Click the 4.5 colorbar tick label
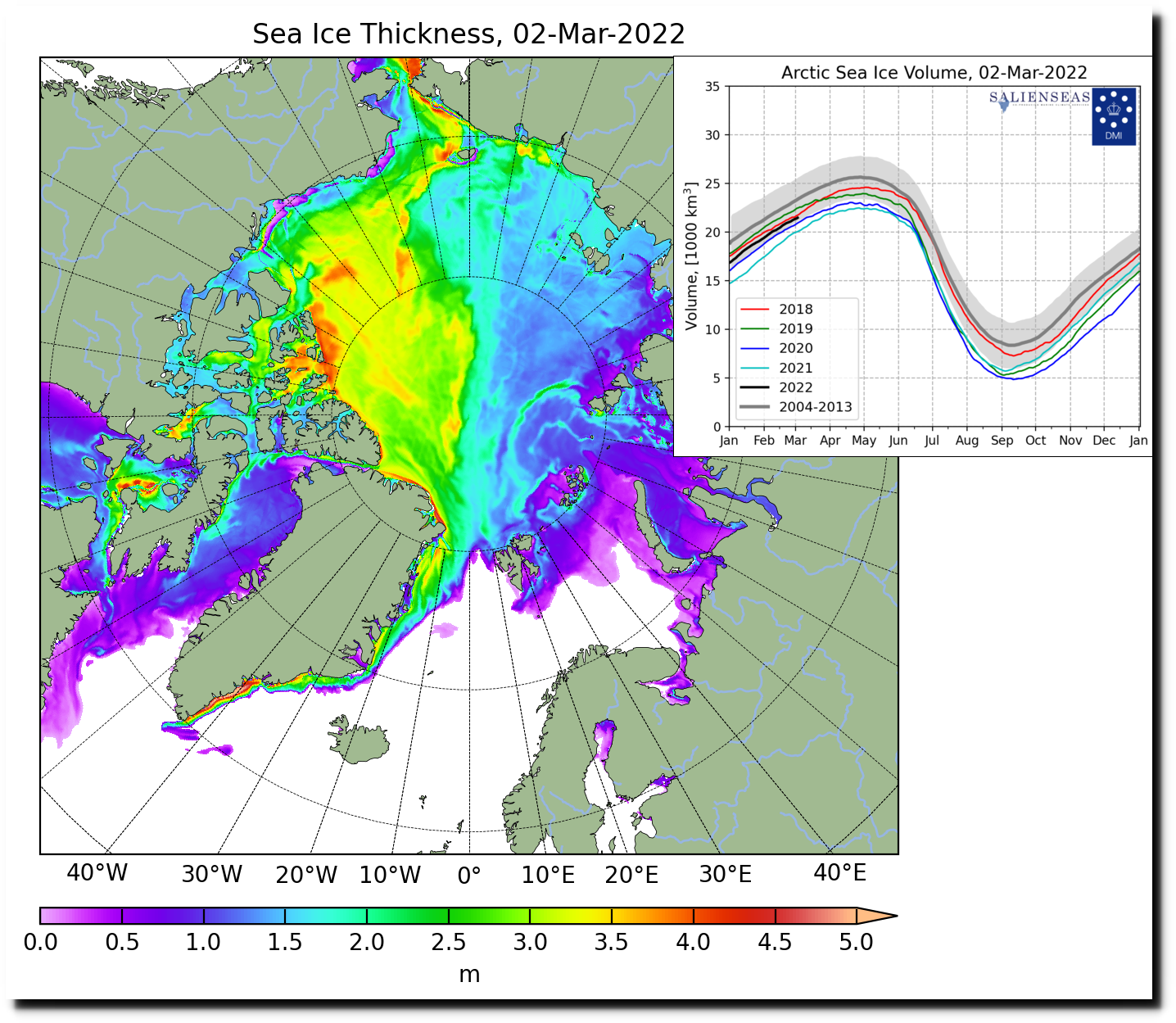1176x1023 pixels. coord(775,942)
